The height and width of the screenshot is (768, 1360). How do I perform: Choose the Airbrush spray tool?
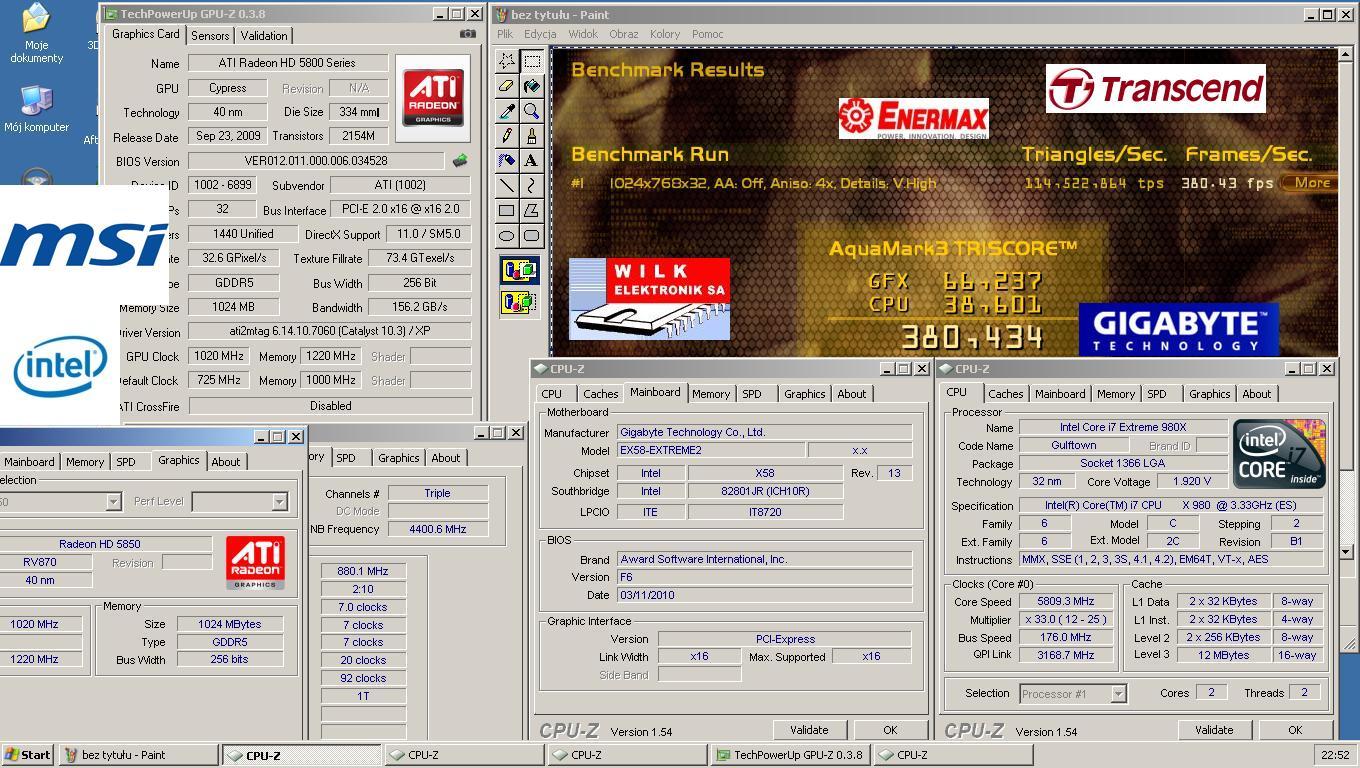pos(507,160)
